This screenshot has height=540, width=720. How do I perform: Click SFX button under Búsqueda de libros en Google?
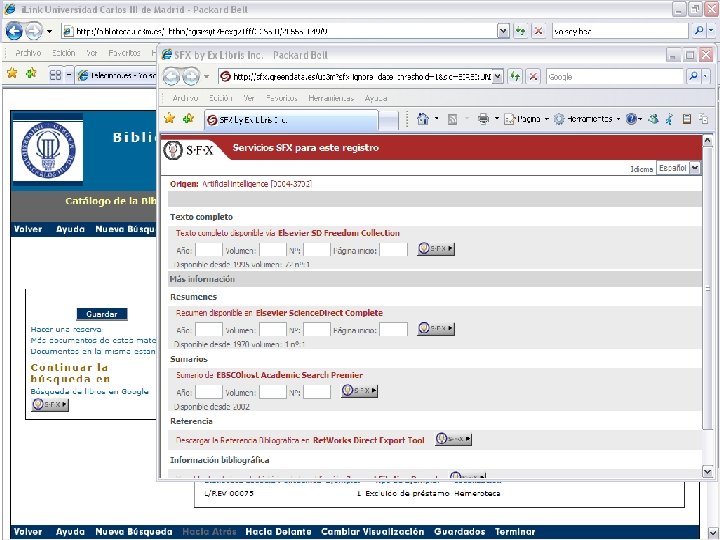50,404
